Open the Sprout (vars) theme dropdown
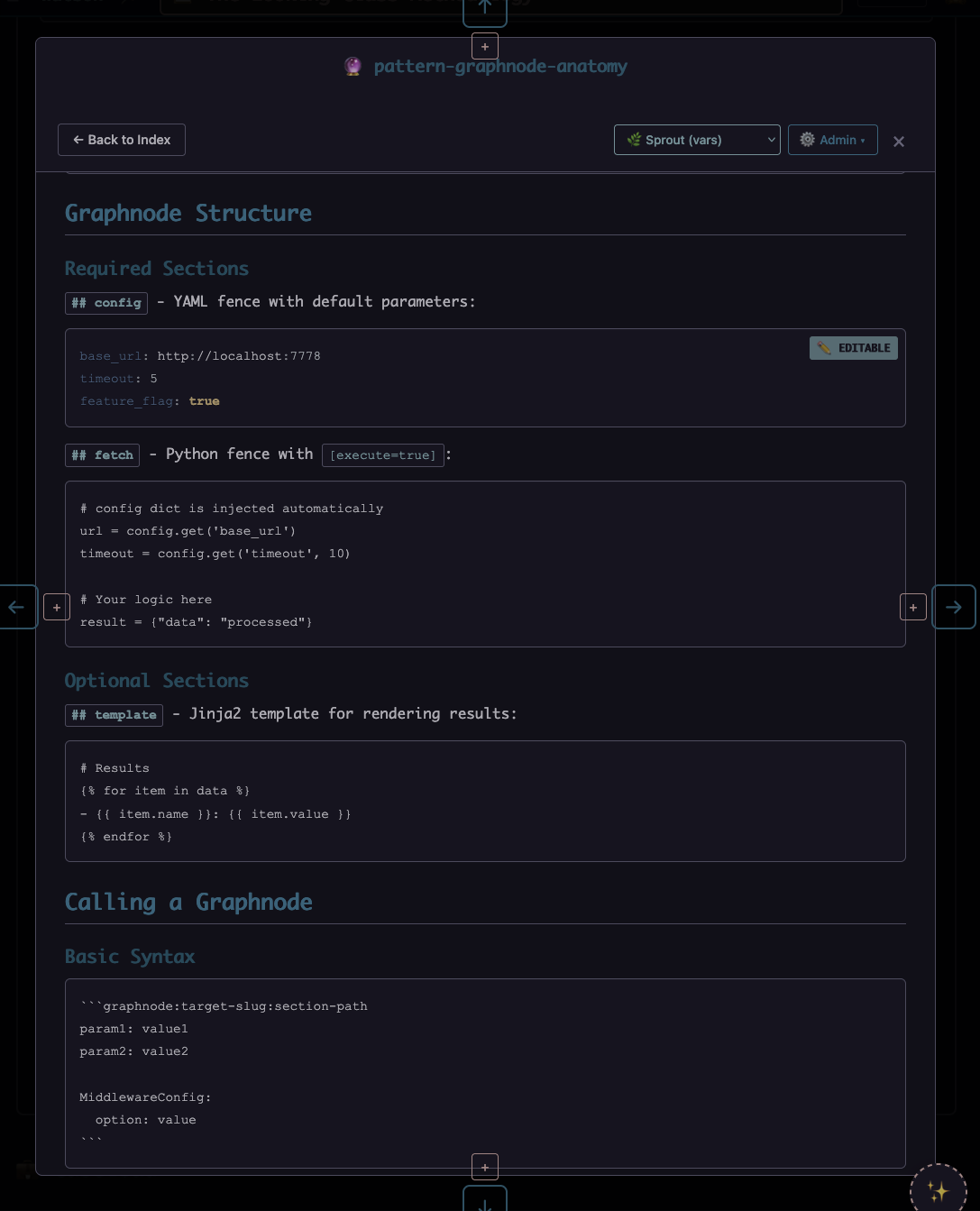 (x=697, y=140)
